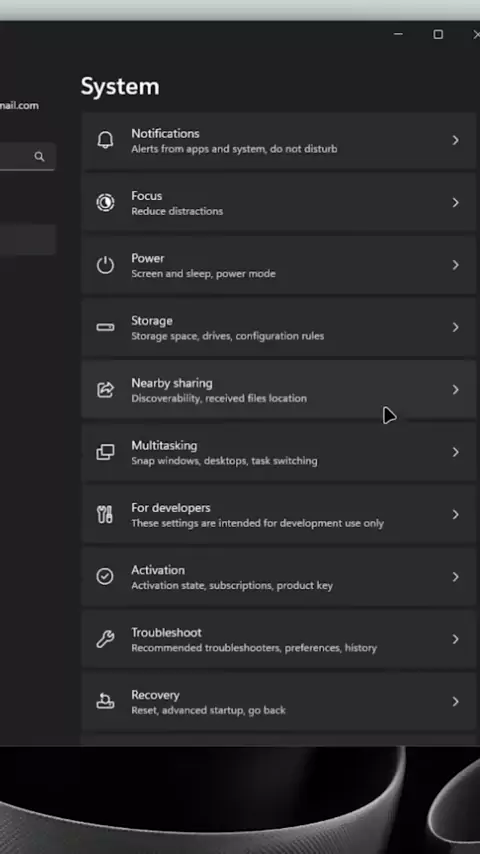Open the Power settings entry
Viewport: 480px width, 854px height.
click(279, 265)
